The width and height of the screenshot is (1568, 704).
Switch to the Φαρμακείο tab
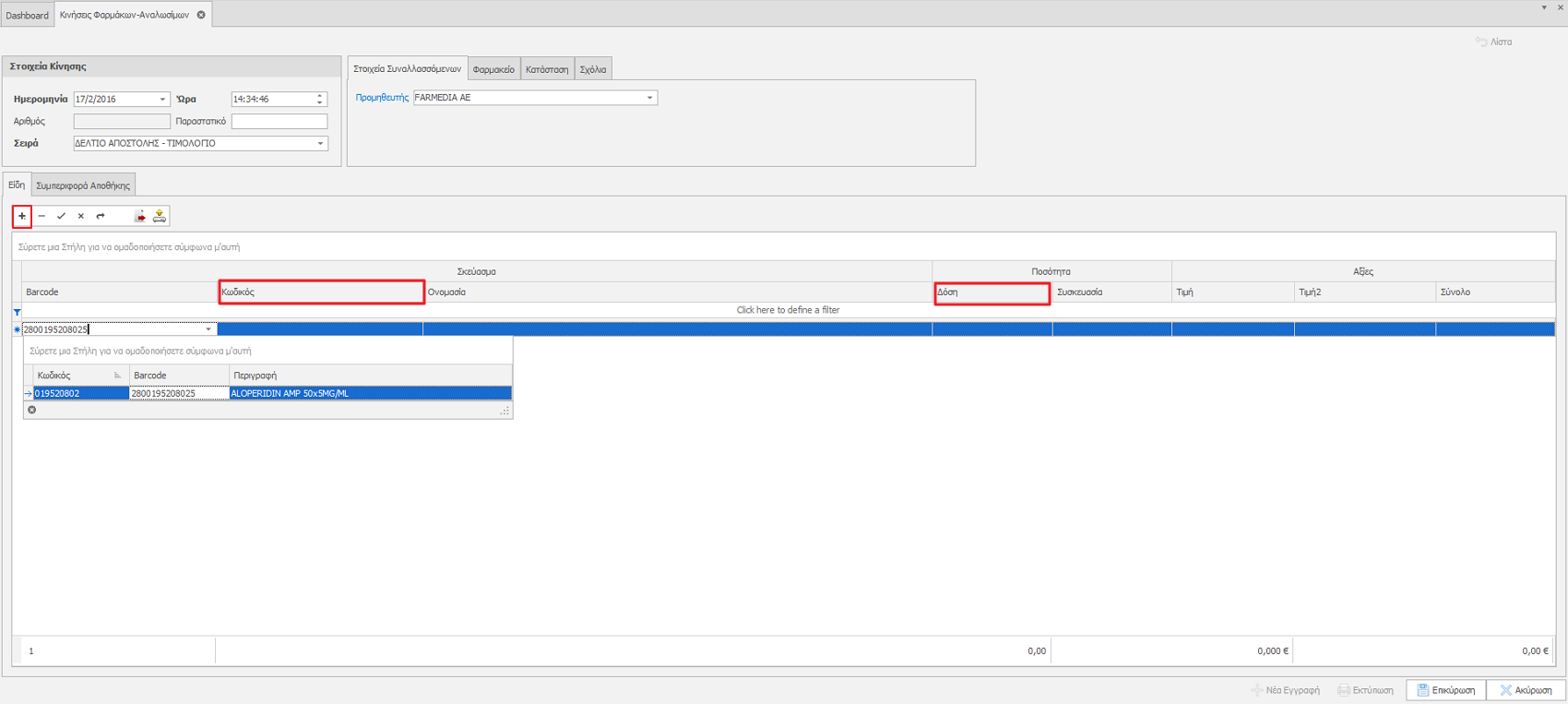[493, 69]
